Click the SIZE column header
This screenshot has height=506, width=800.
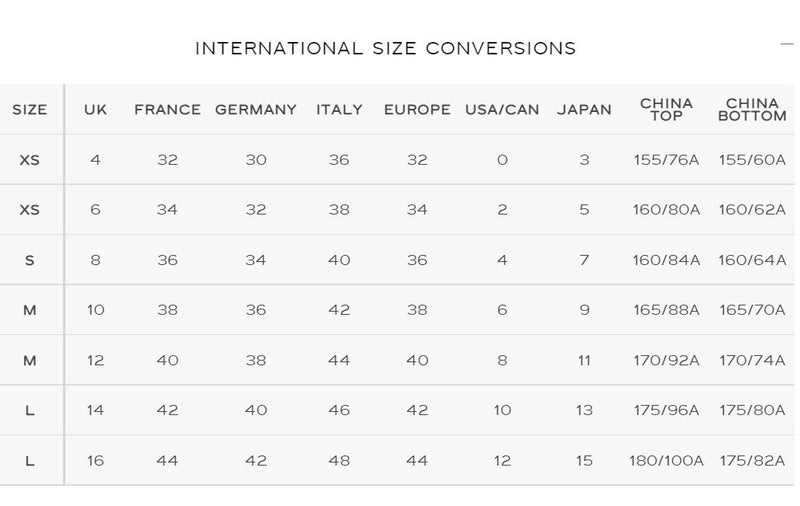coord(30,110)
